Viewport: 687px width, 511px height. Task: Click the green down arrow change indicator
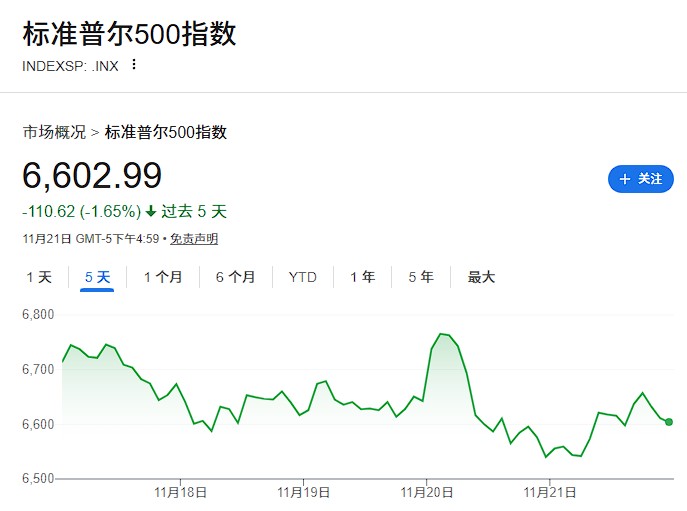(151, 212)
